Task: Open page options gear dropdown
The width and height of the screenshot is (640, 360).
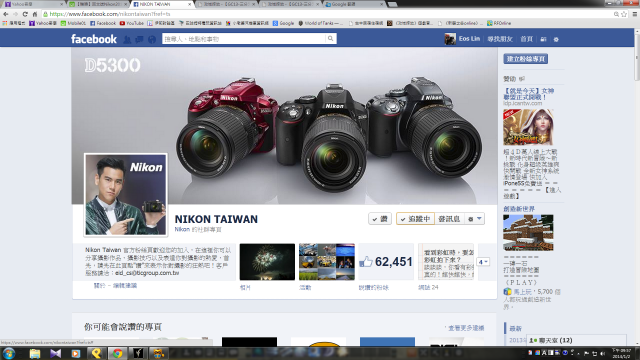Action: point(474,219)
